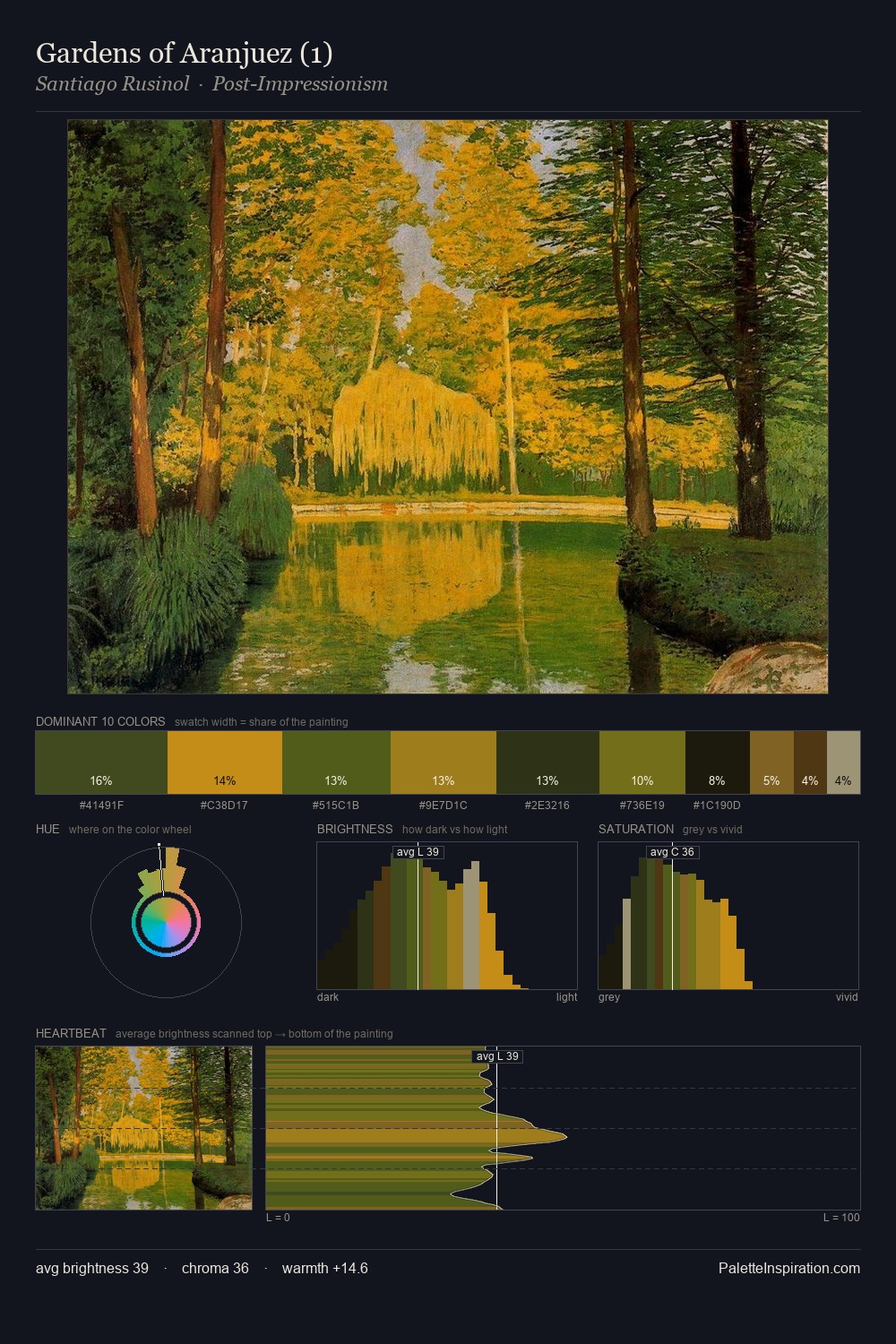Screen dimensions: 896x1344
Task: Click the #2E3216 hex code
Action: tap(547, 806)
